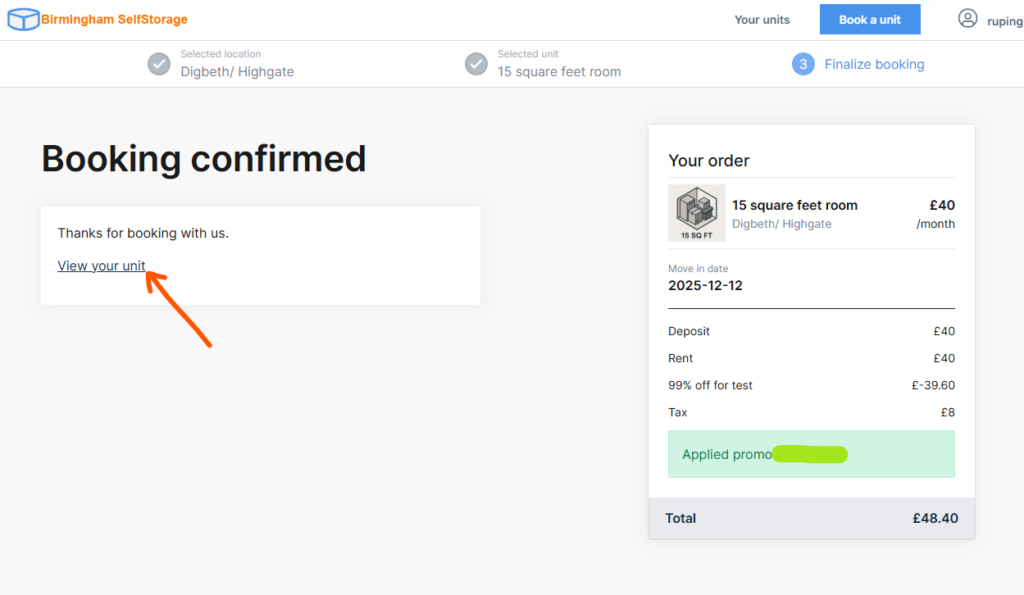Click the Applied promo confirmation banner

pos(811,453)
